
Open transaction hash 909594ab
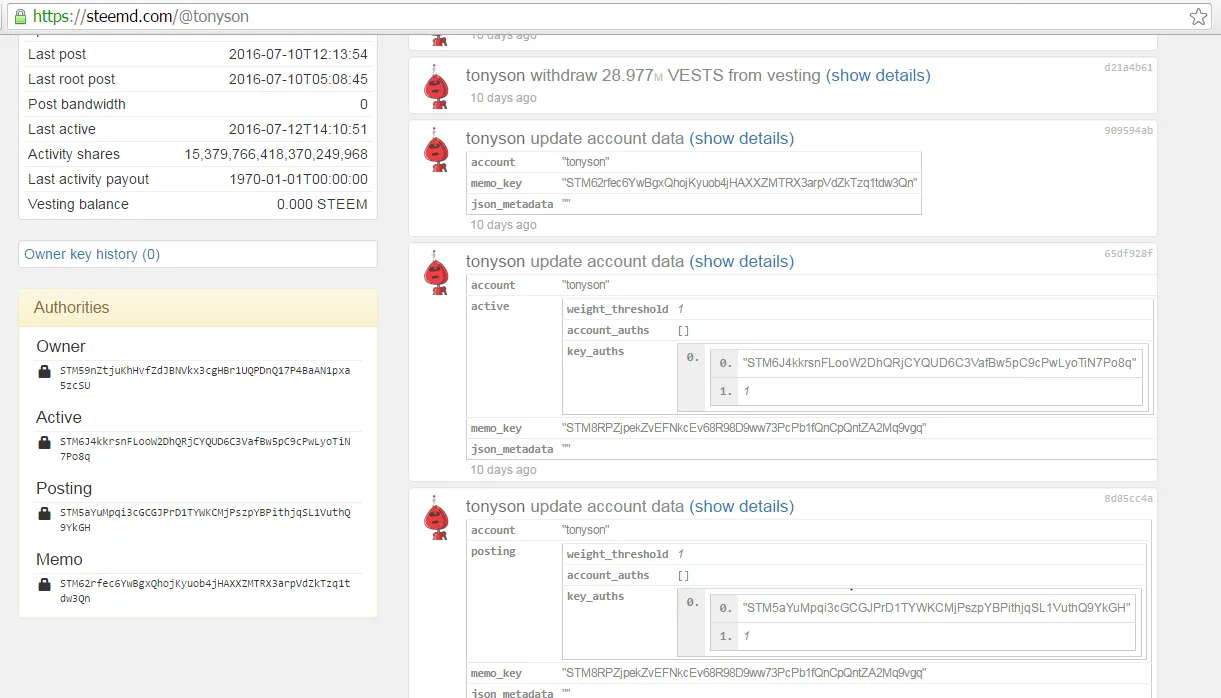click(1128, 131)
